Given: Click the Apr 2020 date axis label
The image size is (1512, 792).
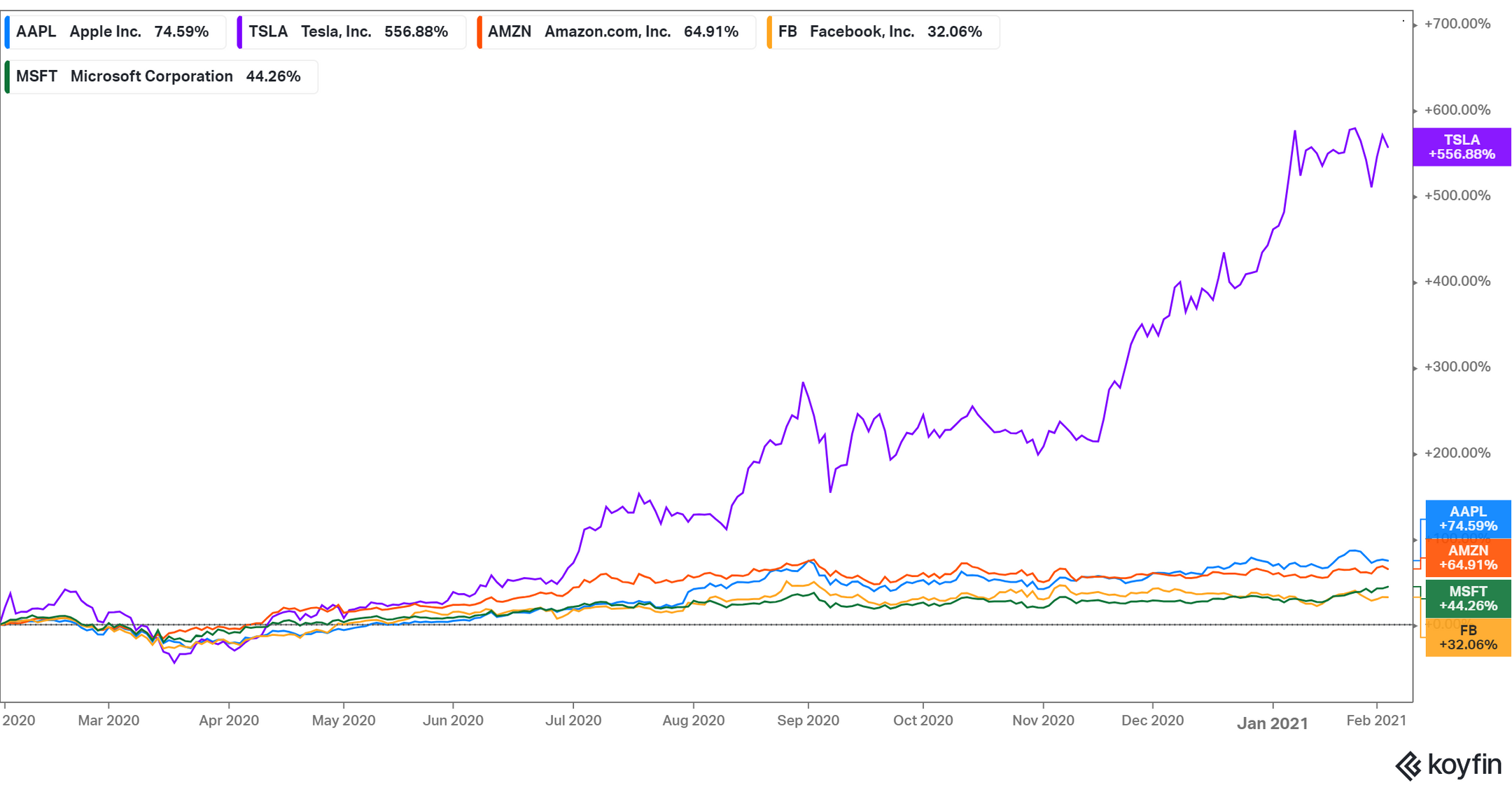Looking at the screenshot, I should click(229, 721).
